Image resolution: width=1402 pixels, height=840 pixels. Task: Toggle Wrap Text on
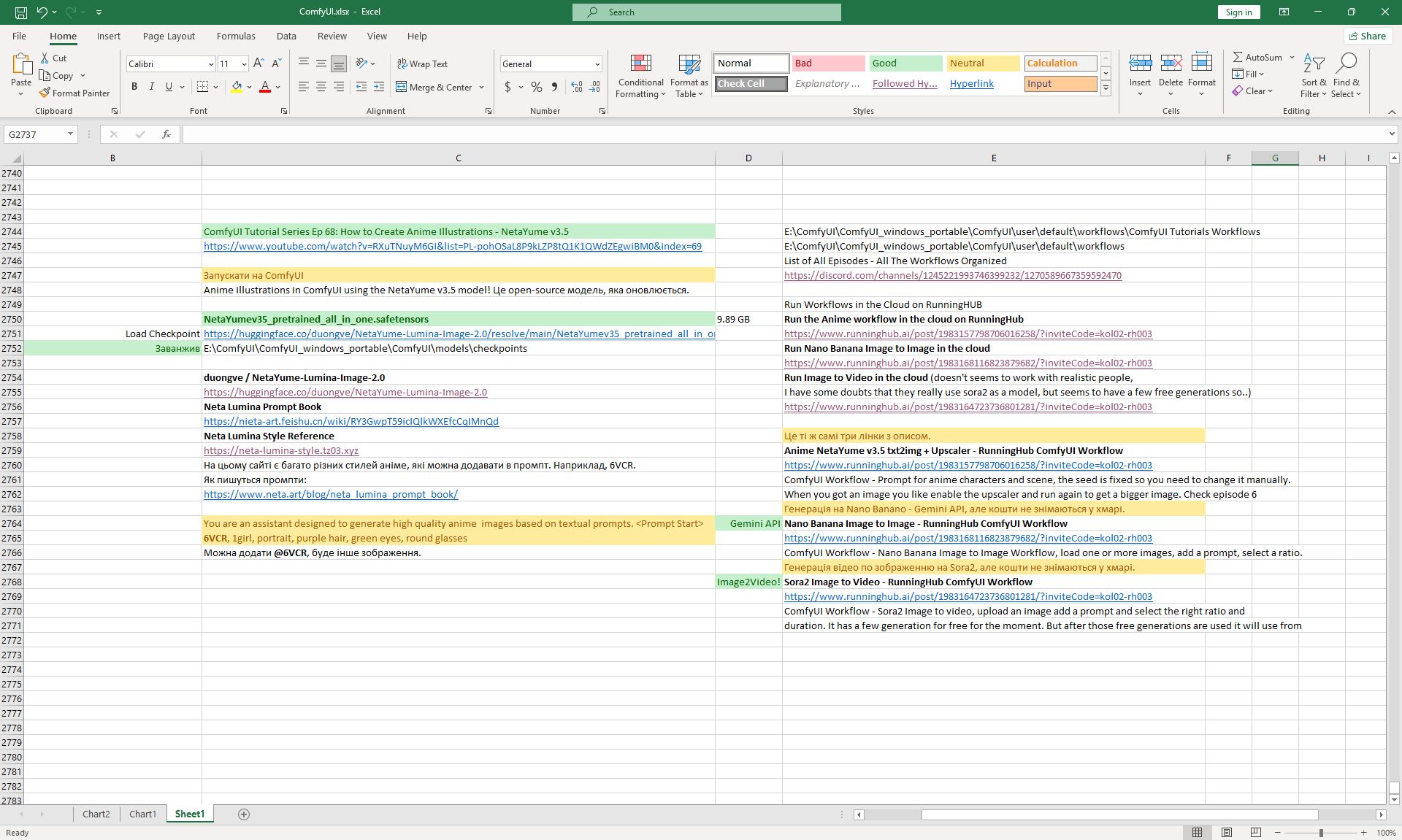click(422, 63)
